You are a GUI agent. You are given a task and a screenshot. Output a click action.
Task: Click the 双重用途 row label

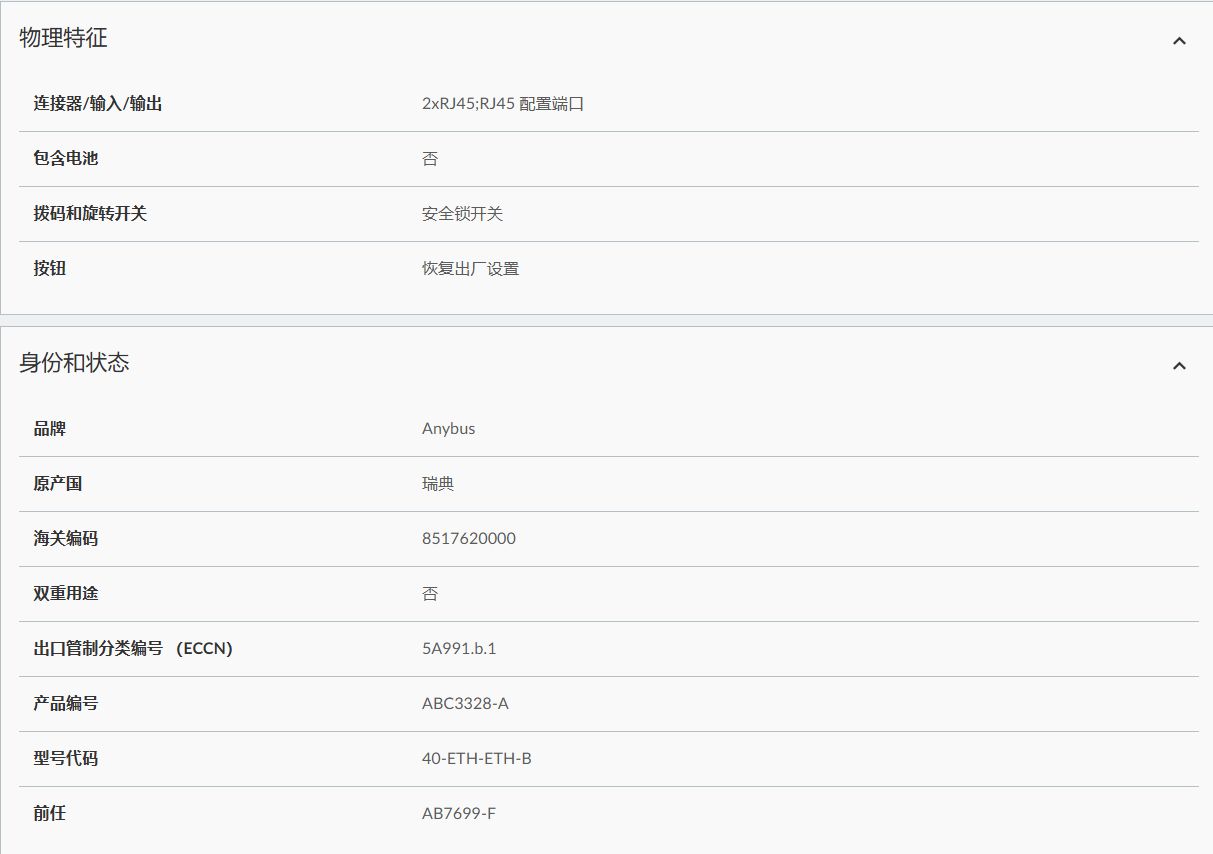(66, 593)
